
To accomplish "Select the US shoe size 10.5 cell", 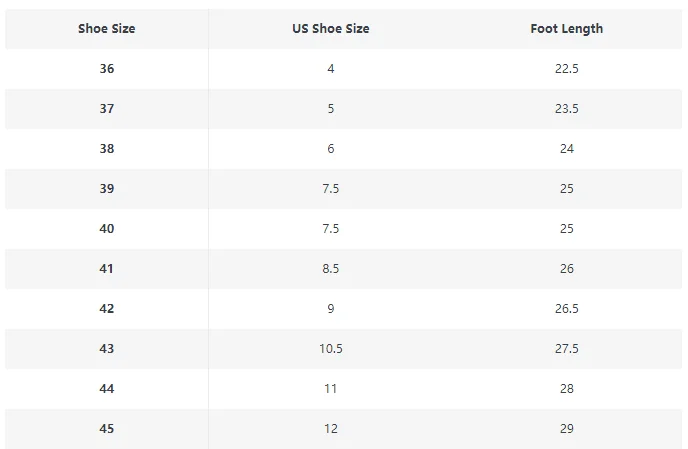I will tap(330, 349).
